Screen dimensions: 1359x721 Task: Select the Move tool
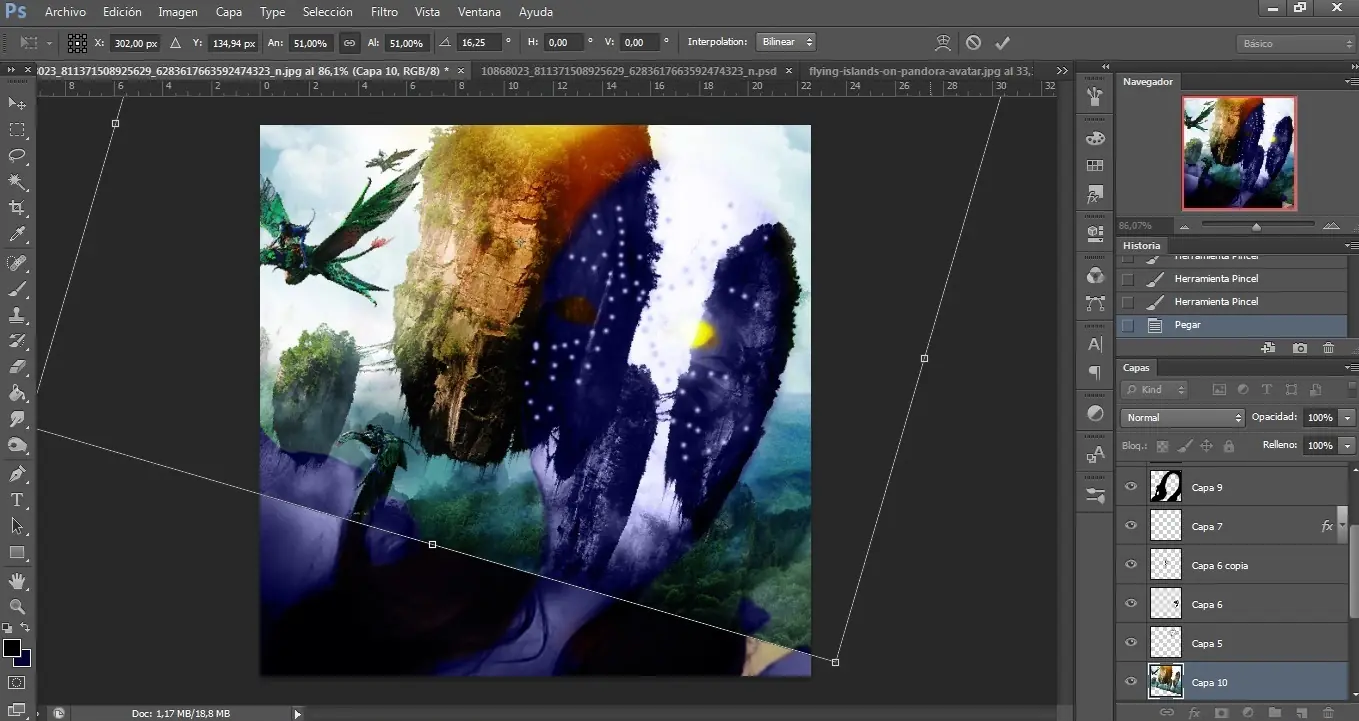click(17, 103)
